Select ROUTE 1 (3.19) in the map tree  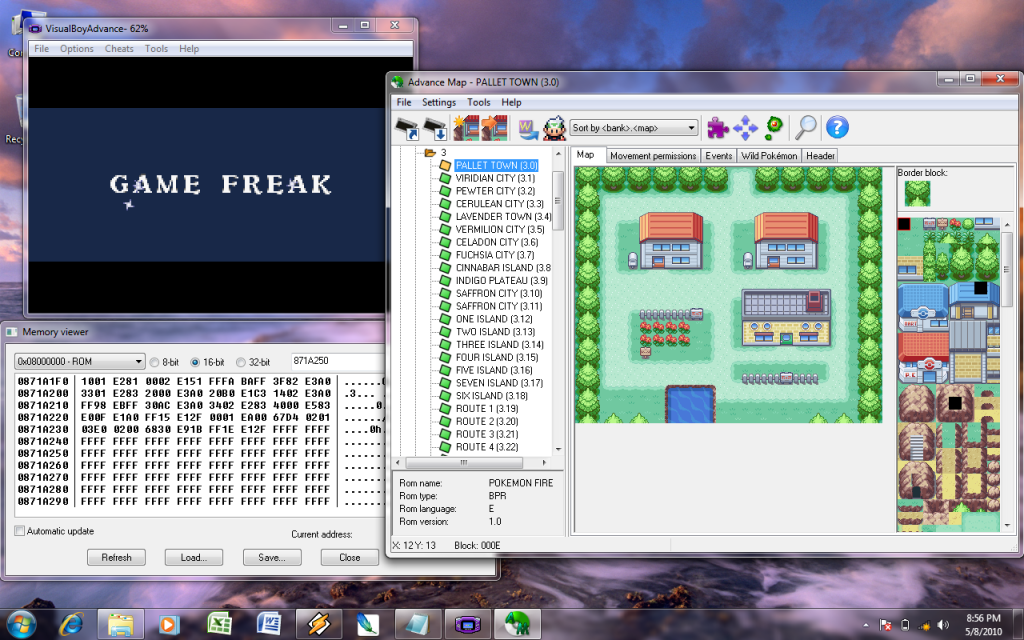click(487, 409)
